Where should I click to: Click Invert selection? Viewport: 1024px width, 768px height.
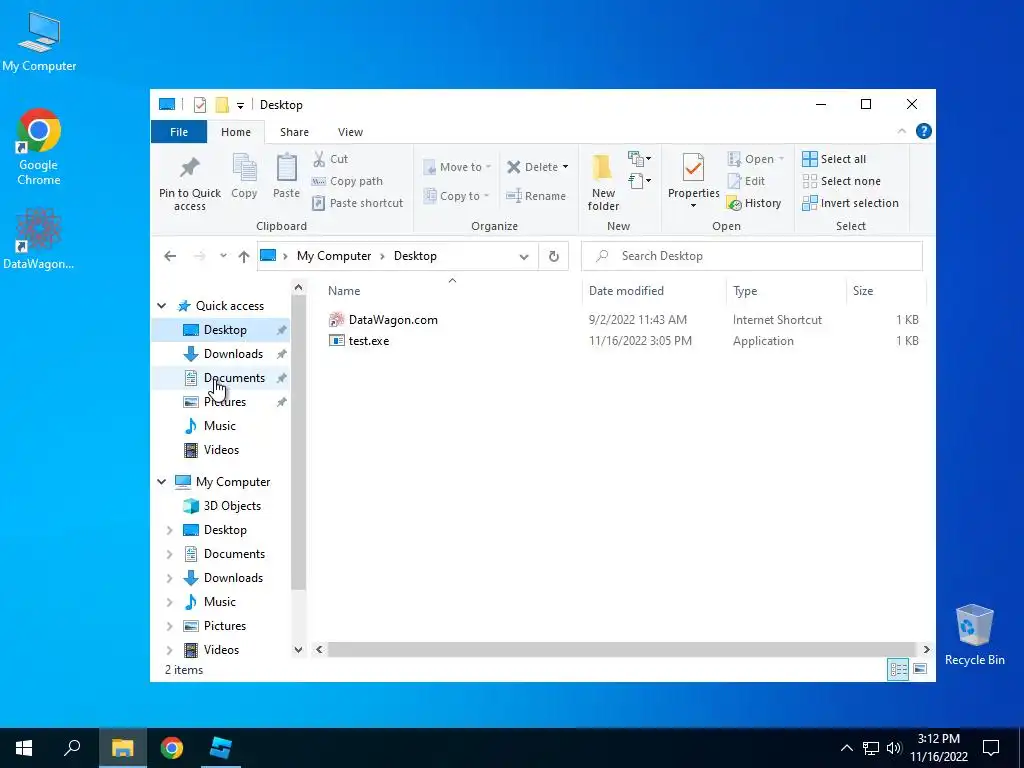click(850, 203)
